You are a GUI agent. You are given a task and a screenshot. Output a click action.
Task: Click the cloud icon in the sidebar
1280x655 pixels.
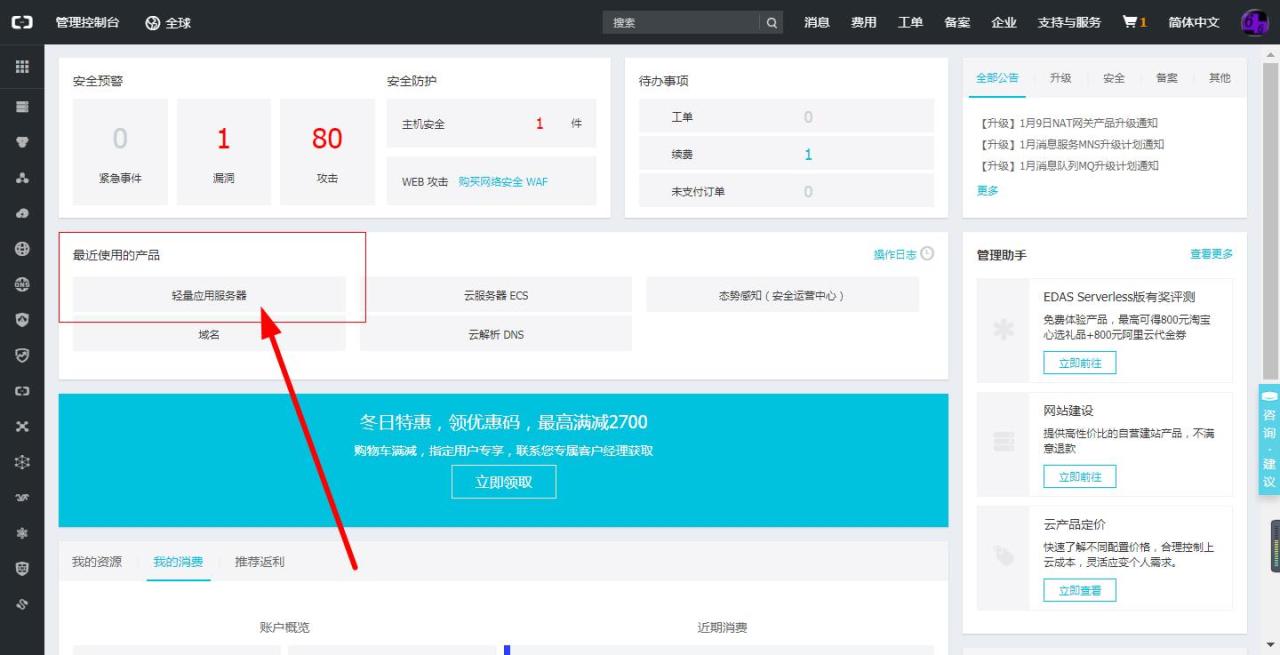point(22,213)
